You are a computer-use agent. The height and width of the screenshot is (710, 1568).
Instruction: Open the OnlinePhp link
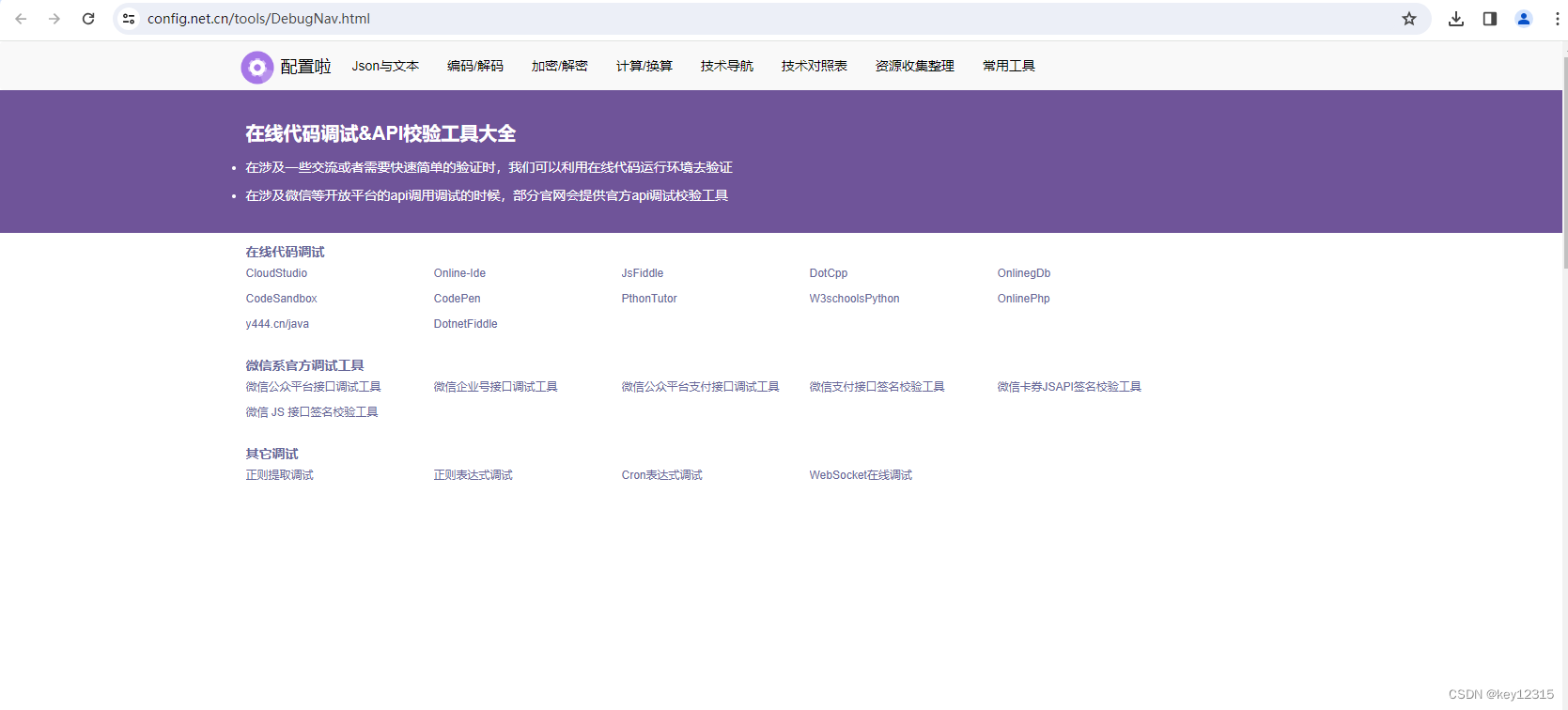1024,299
